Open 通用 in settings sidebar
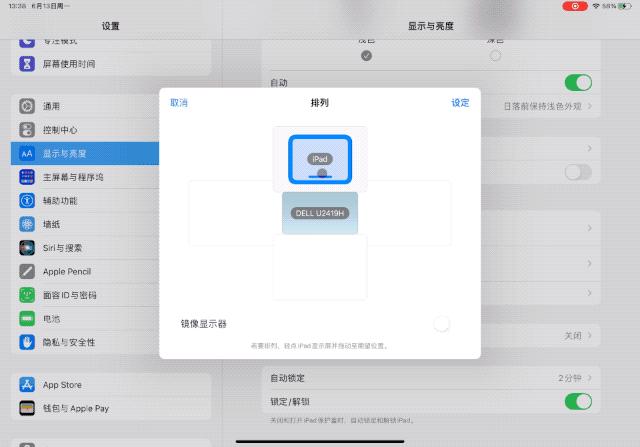Screen dimensions: 640x447 [x=85, y=106]
